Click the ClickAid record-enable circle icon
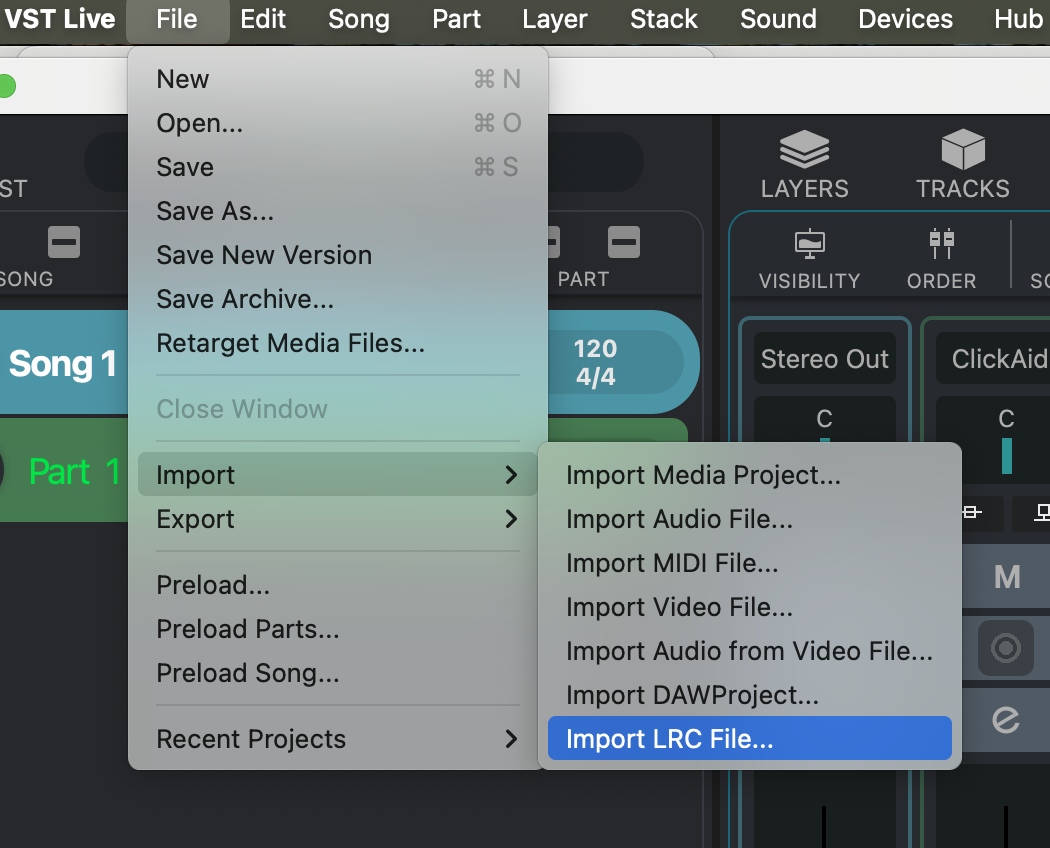Viewport: 1050px width, 848px height. coord(1005,650)
